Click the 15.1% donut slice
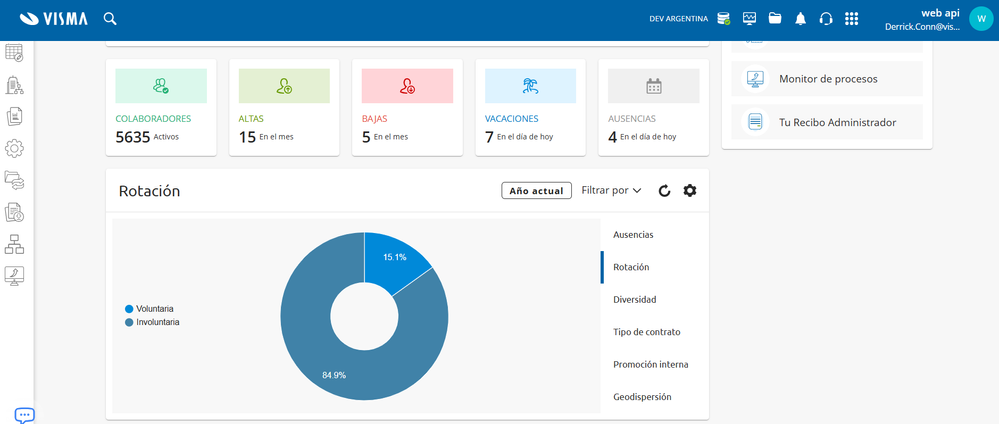999x424 pixels. 395,257
